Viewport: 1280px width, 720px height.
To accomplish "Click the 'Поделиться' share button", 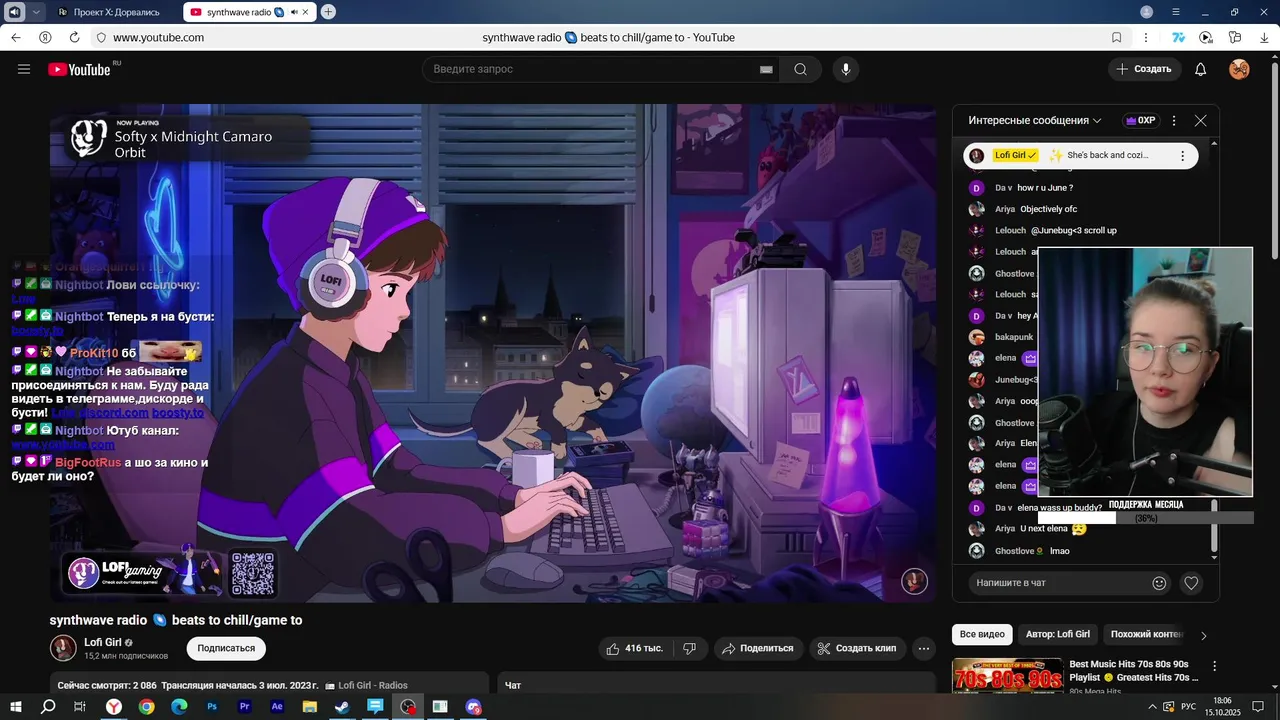I will [759, 648].
